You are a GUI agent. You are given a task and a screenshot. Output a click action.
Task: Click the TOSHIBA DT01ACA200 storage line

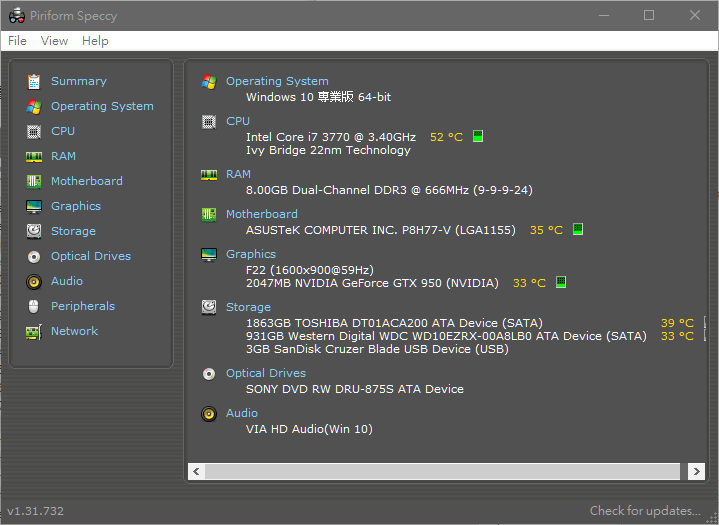tap(394, 323)
